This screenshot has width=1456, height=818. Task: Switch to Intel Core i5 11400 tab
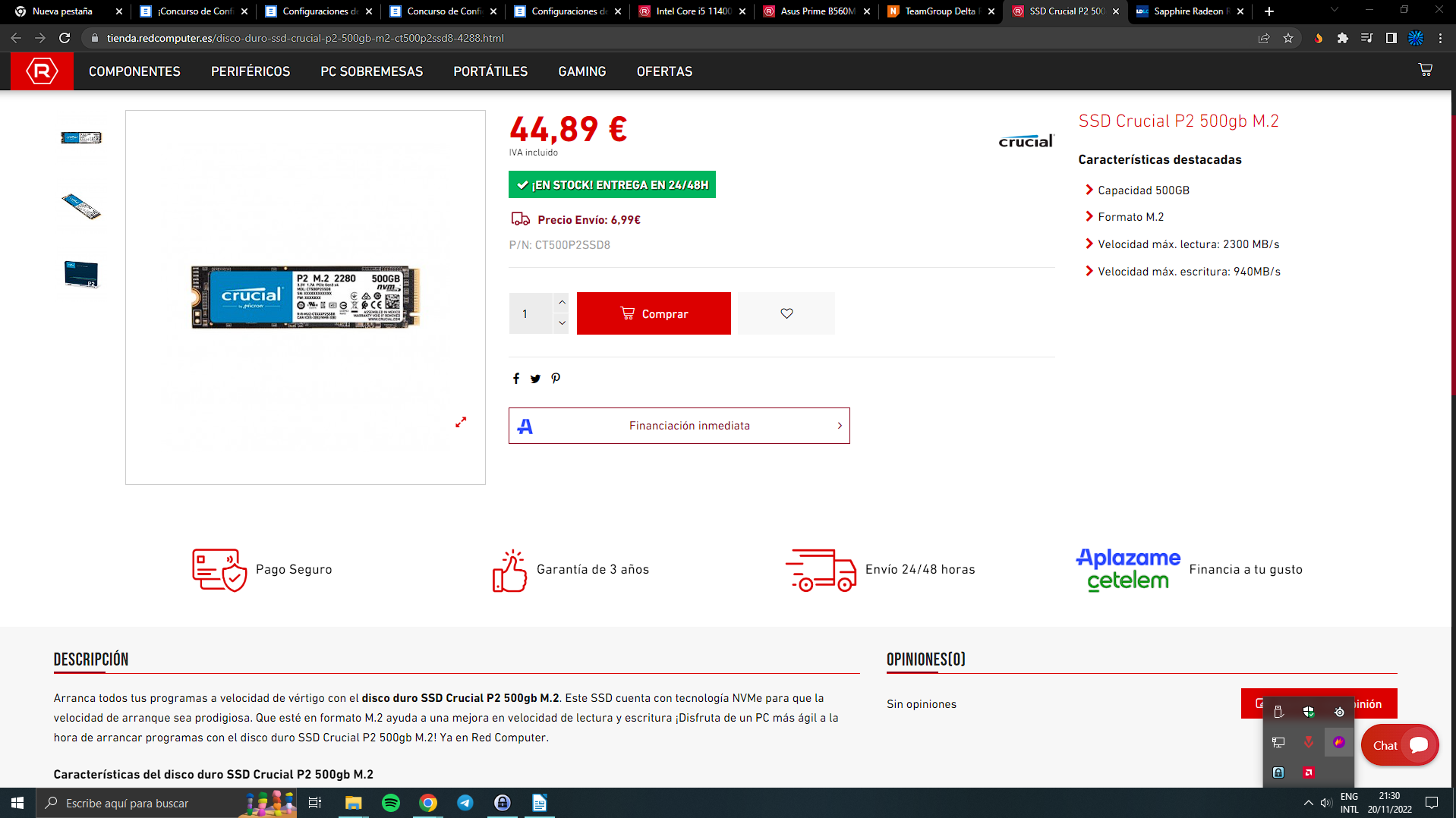click(692, 11)
